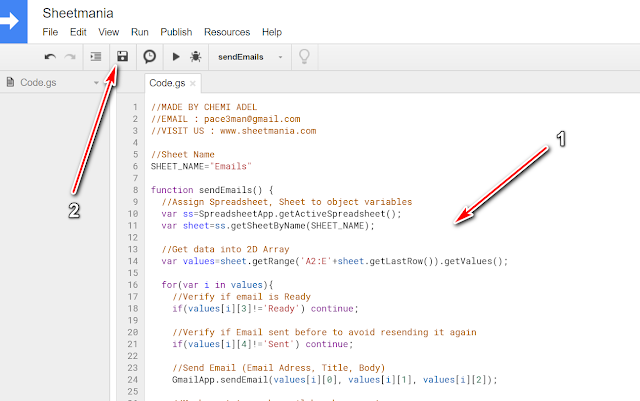640x401 pixels.
Task: Click the indent code icon
Action: (96, 56)
